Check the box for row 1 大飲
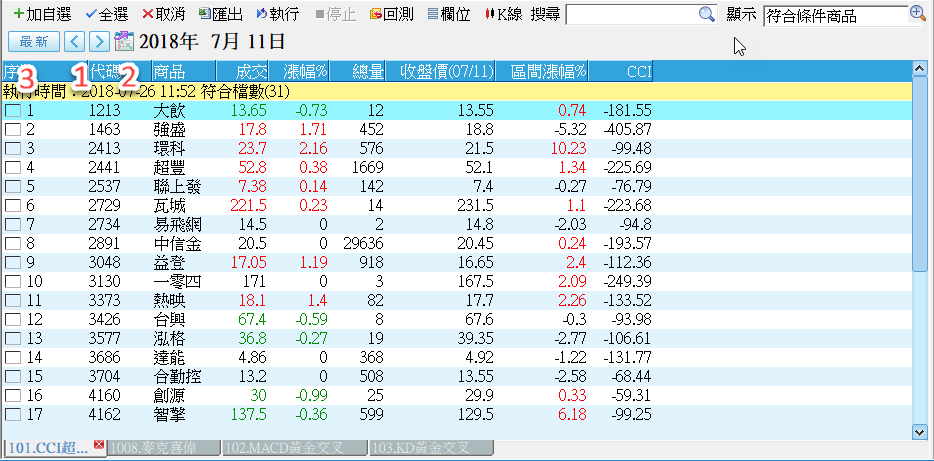This screenshot has height=461, width=934. (x=12, y=110)
